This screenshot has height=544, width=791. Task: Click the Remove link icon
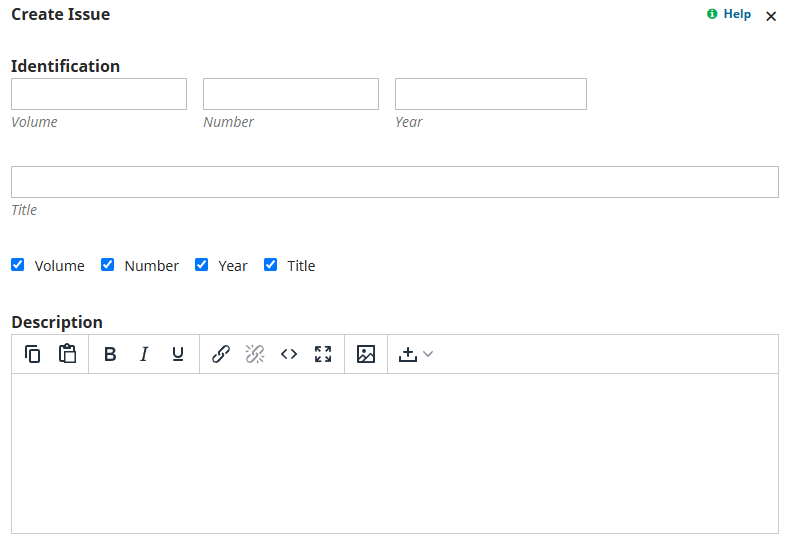(255, 354)
